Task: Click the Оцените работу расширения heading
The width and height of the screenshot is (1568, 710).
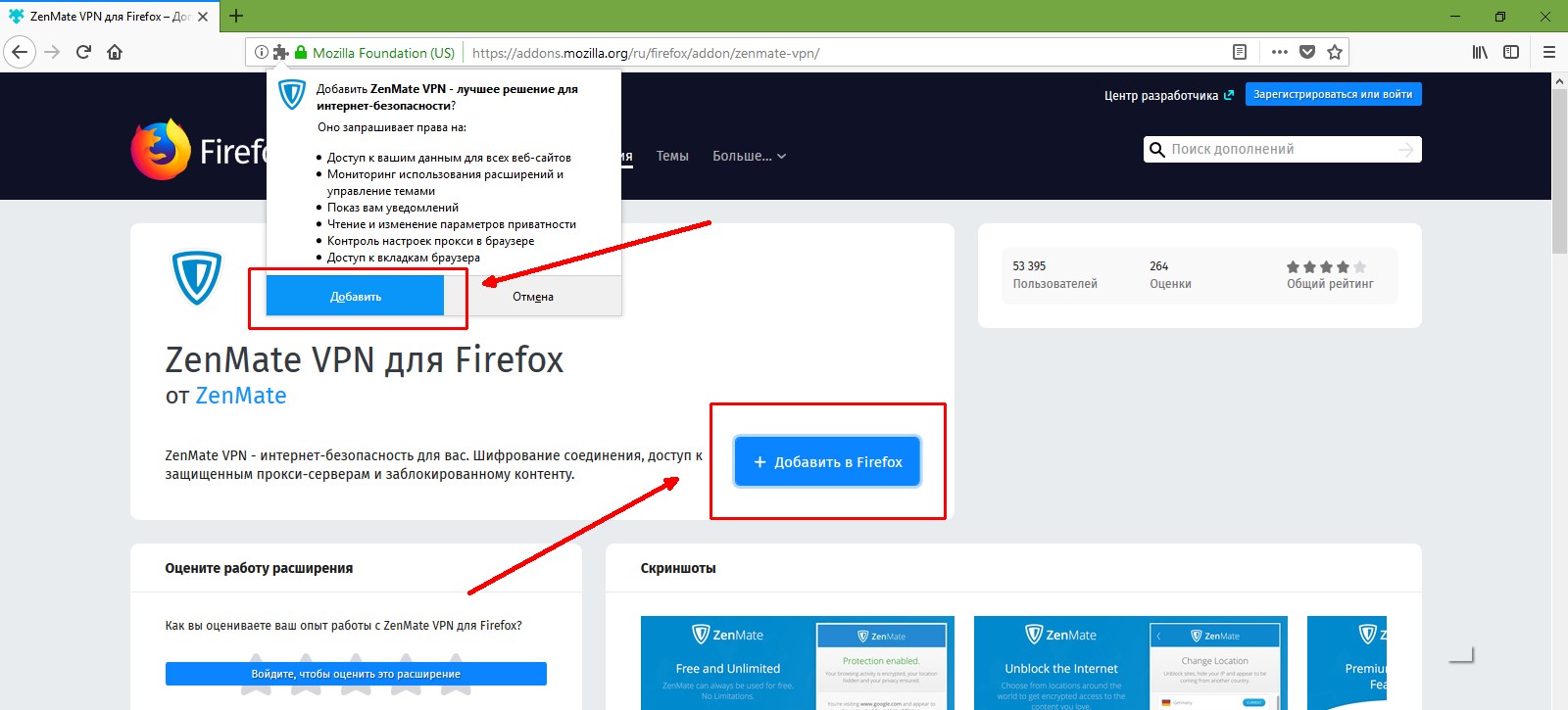Action: point(259,568)
